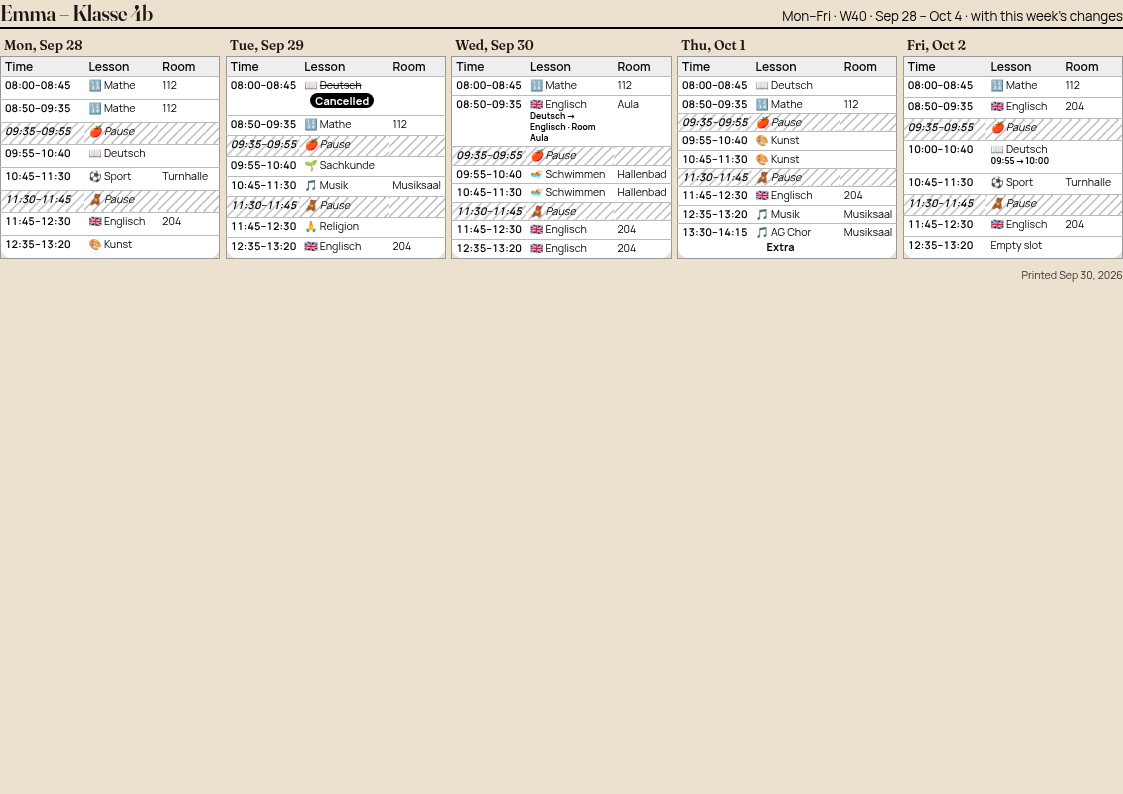Click "Turnhalle" in Monday's Sport row

[185, 176]
